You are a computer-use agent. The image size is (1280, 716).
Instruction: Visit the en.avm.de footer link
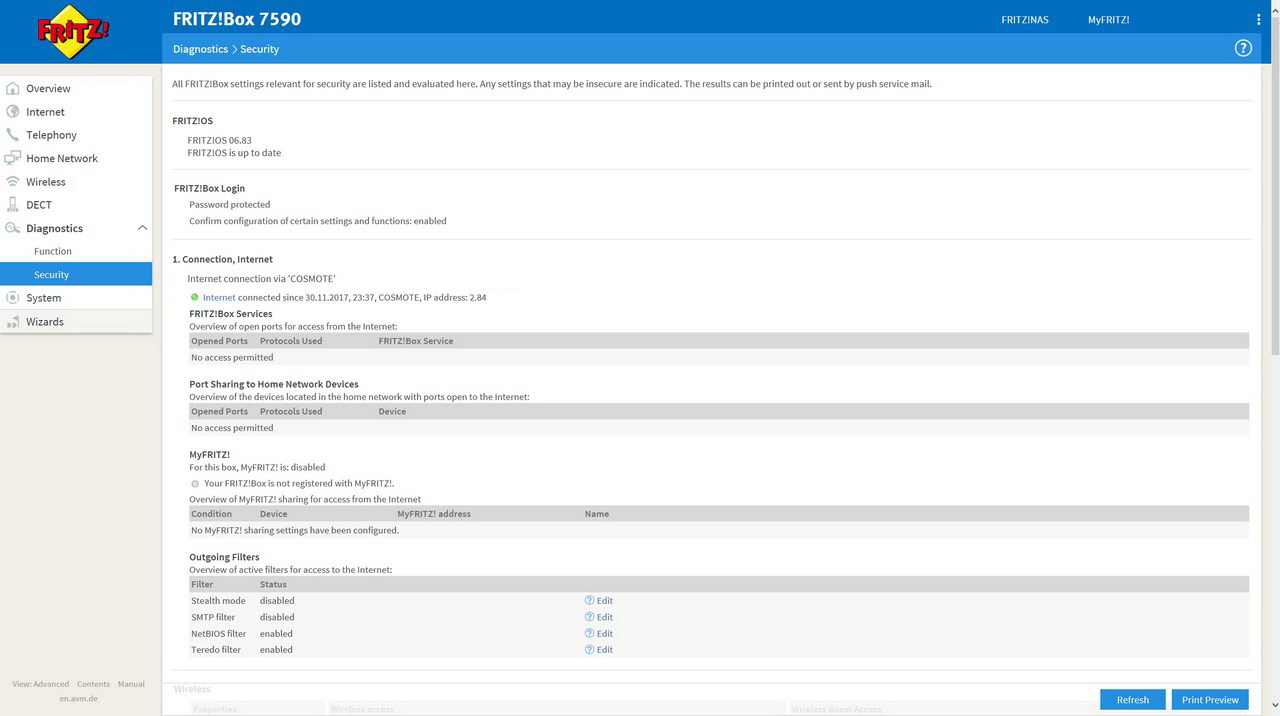pyautogui.click(x=78, y=698)
